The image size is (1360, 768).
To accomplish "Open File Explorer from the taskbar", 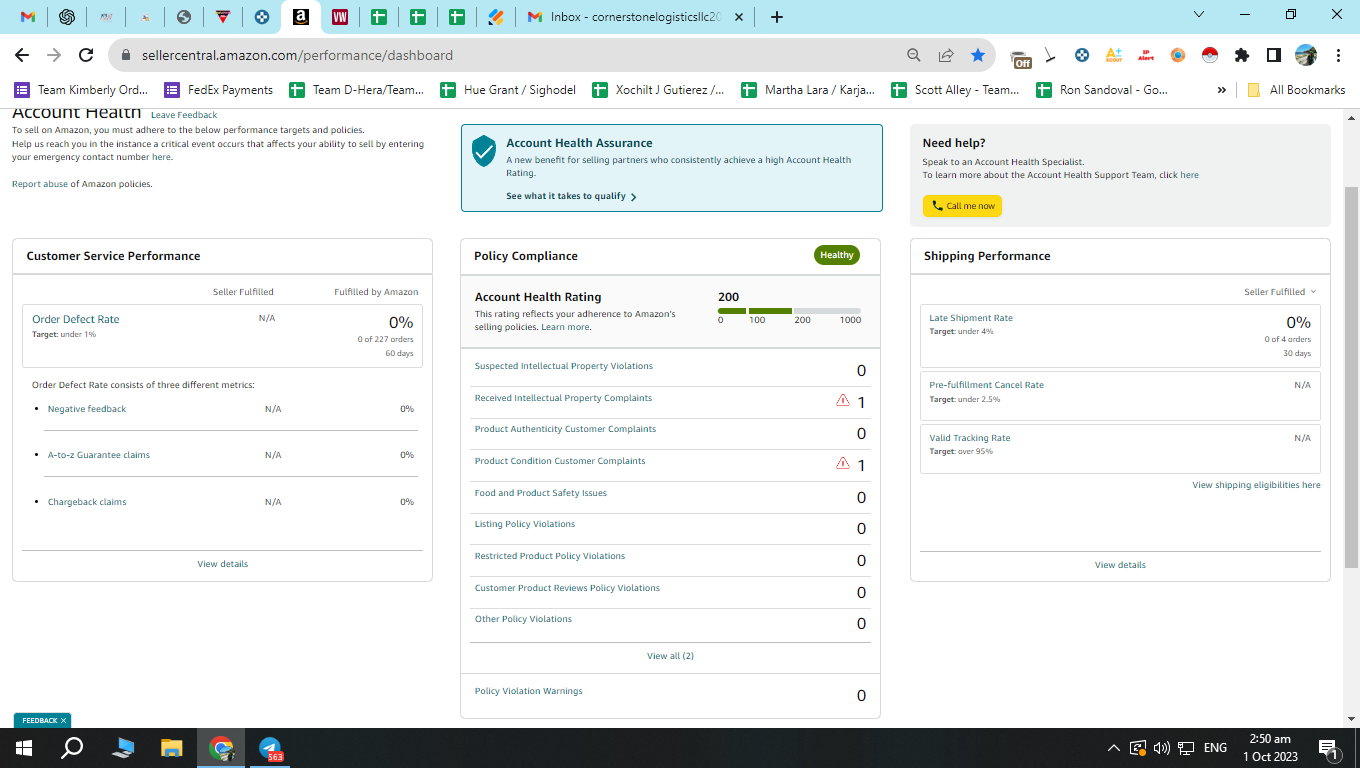I will point(172,748).
